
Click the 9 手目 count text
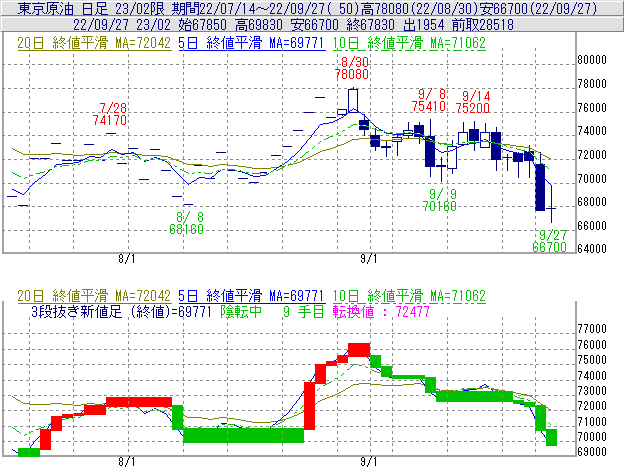304,311
